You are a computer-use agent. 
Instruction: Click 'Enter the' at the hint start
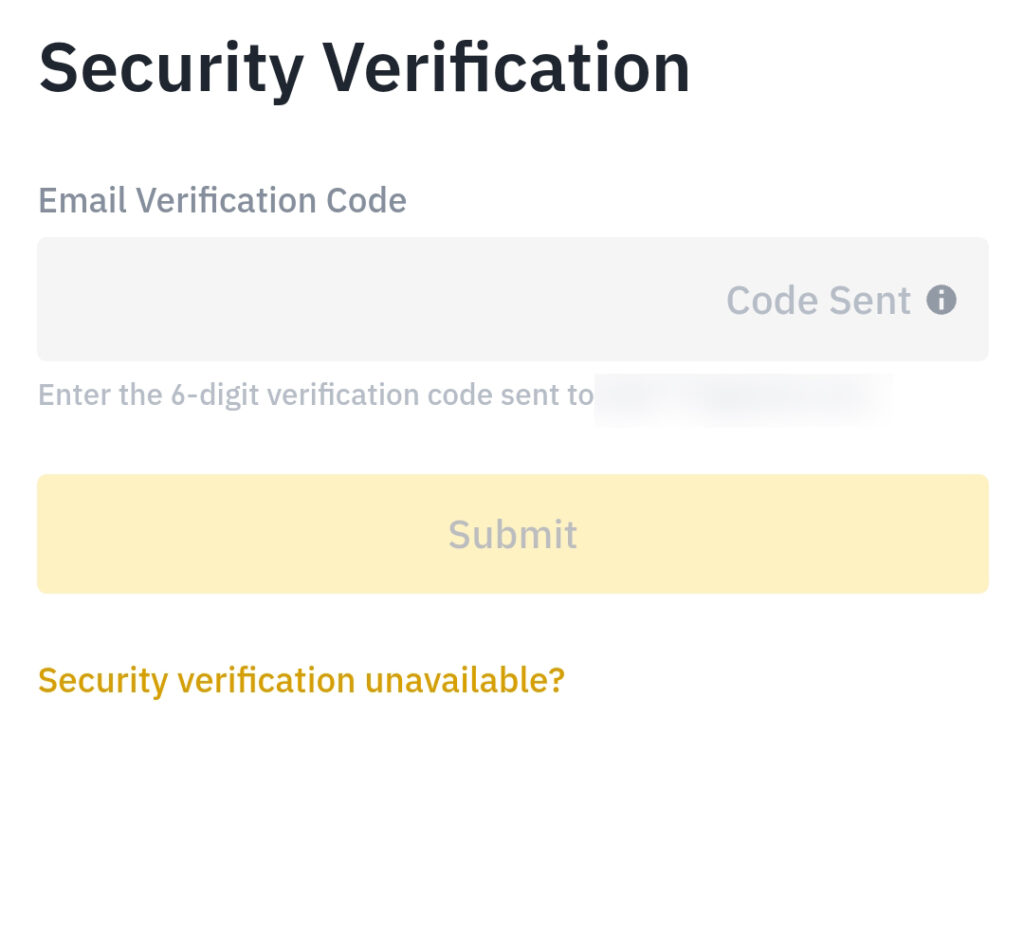pos(100,395)
